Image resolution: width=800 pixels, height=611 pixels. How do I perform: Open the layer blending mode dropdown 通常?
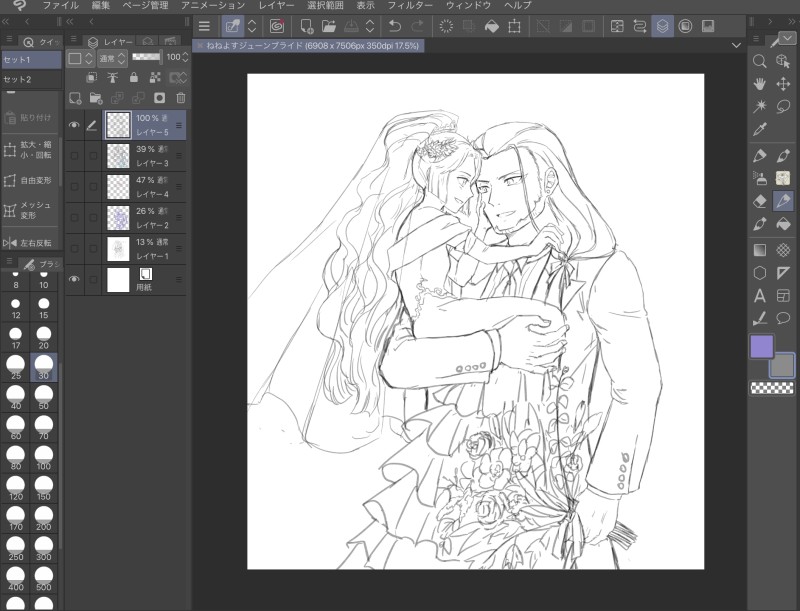coord(111,58)
